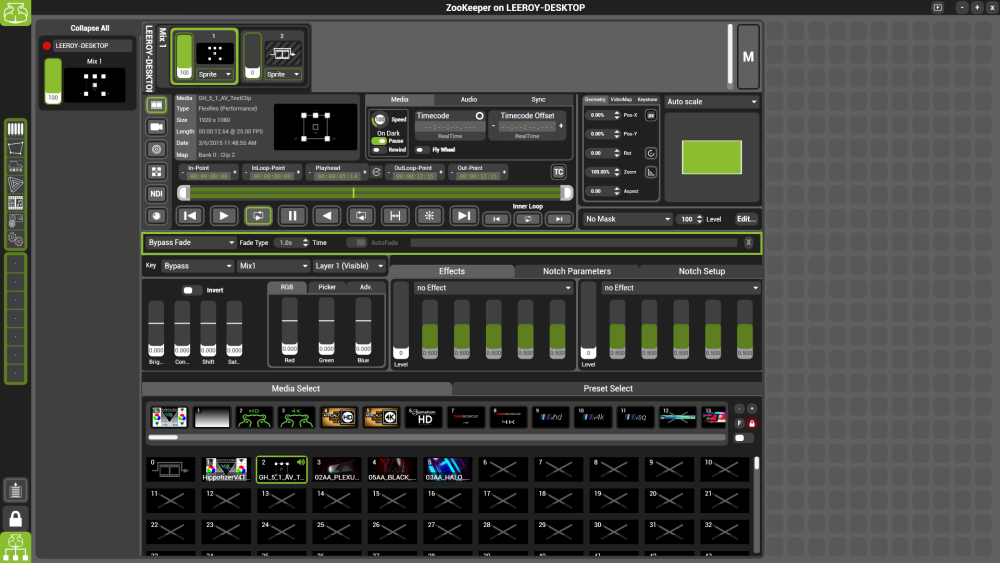Enable the Fly Wheel toggle
This screenshot has height=563, width=1000.
423,150
